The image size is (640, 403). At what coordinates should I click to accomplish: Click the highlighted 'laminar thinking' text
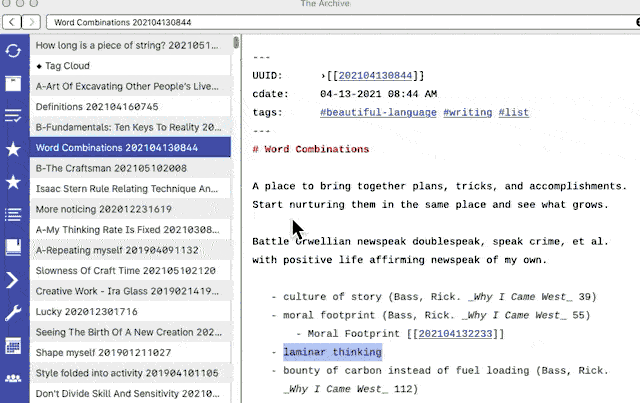[333, 352]
